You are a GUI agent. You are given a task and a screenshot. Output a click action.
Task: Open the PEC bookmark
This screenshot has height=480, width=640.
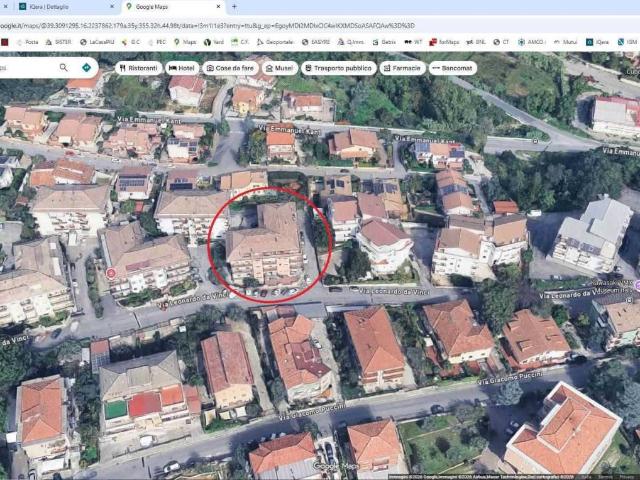click(x=157, y=42)
